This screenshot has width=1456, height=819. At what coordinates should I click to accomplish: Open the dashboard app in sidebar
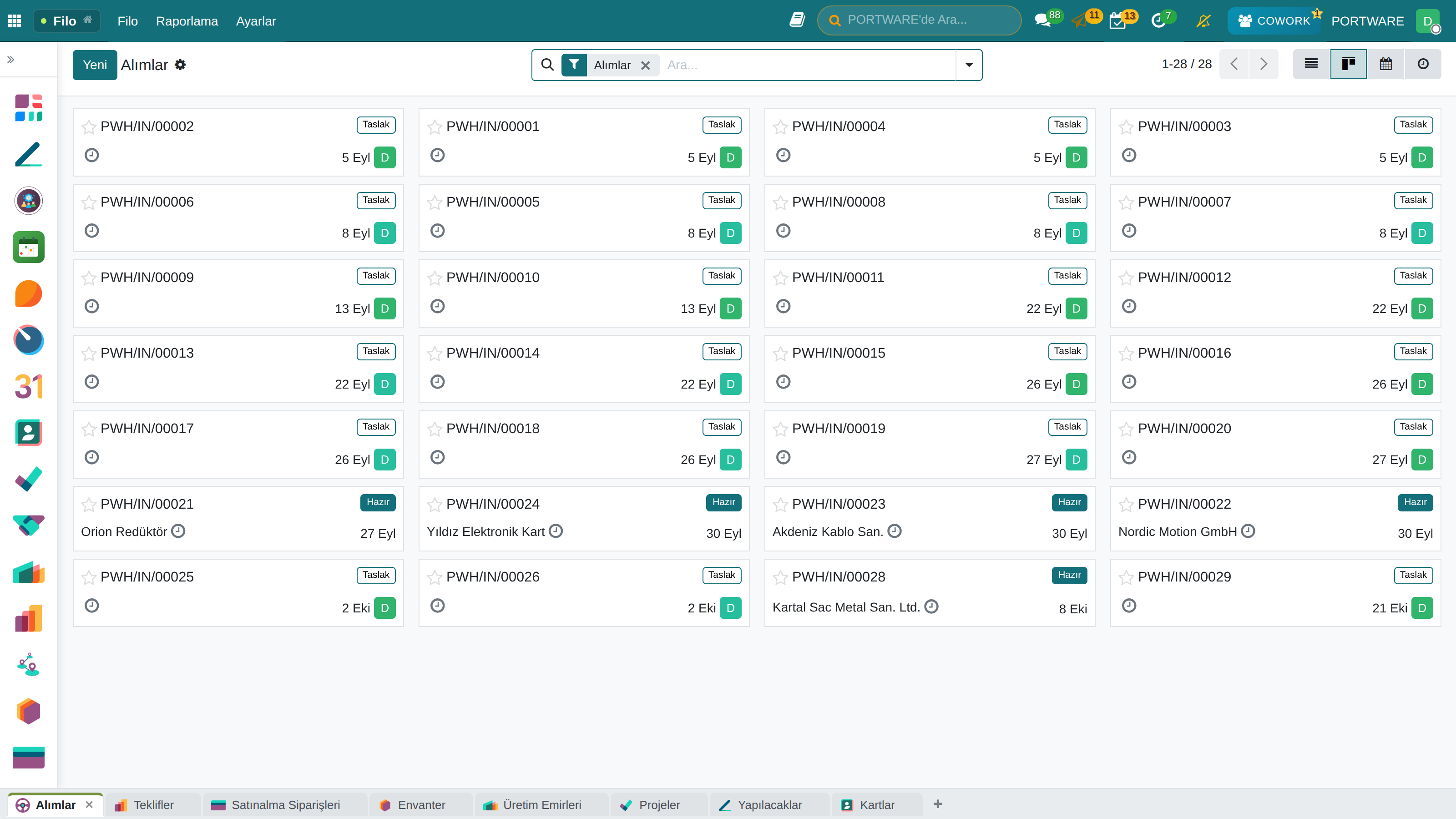pyautogui.click(x=29, y=107)
